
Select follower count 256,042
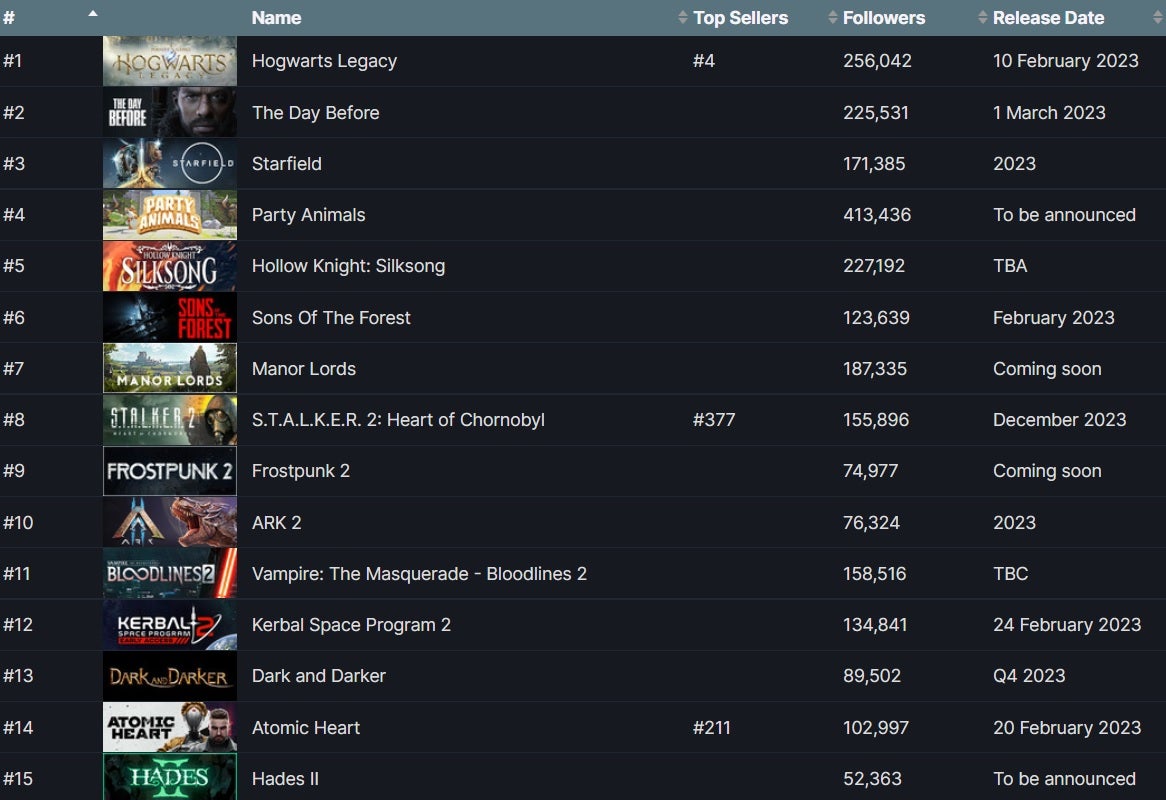click(x=877, y=61)
